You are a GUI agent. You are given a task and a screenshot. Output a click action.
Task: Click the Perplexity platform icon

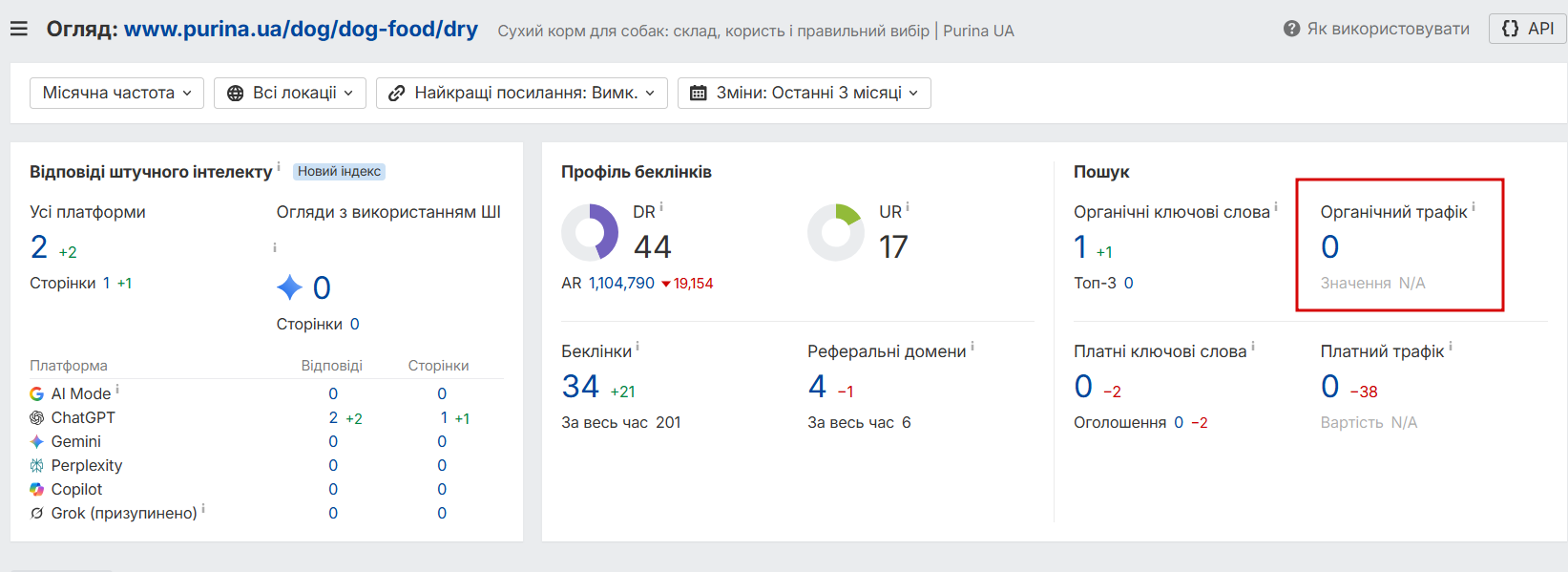(36, 465)
